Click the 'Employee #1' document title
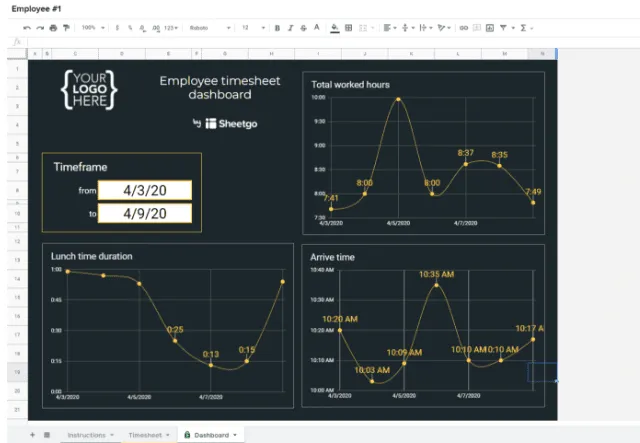 36,9
